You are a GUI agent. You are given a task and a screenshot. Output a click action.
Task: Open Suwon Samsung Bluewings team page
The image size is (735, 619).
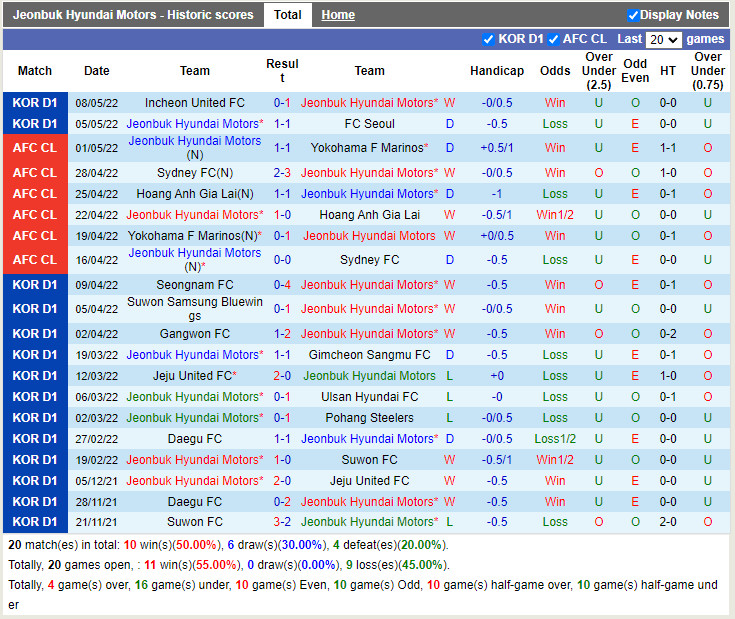pyautogui.click(x=195, y=309)
